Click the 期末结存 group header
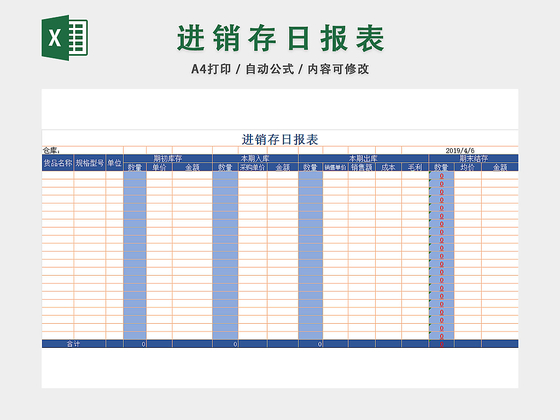560x420 pixels. (474, 158)
